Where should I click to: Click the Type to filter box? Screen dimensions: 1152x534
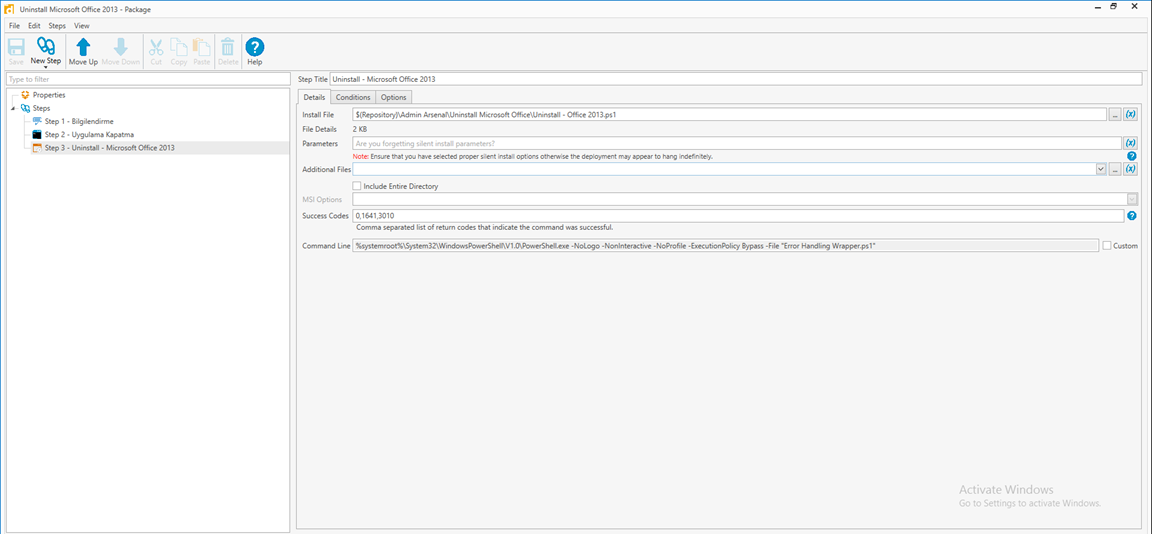click(148, 79)
